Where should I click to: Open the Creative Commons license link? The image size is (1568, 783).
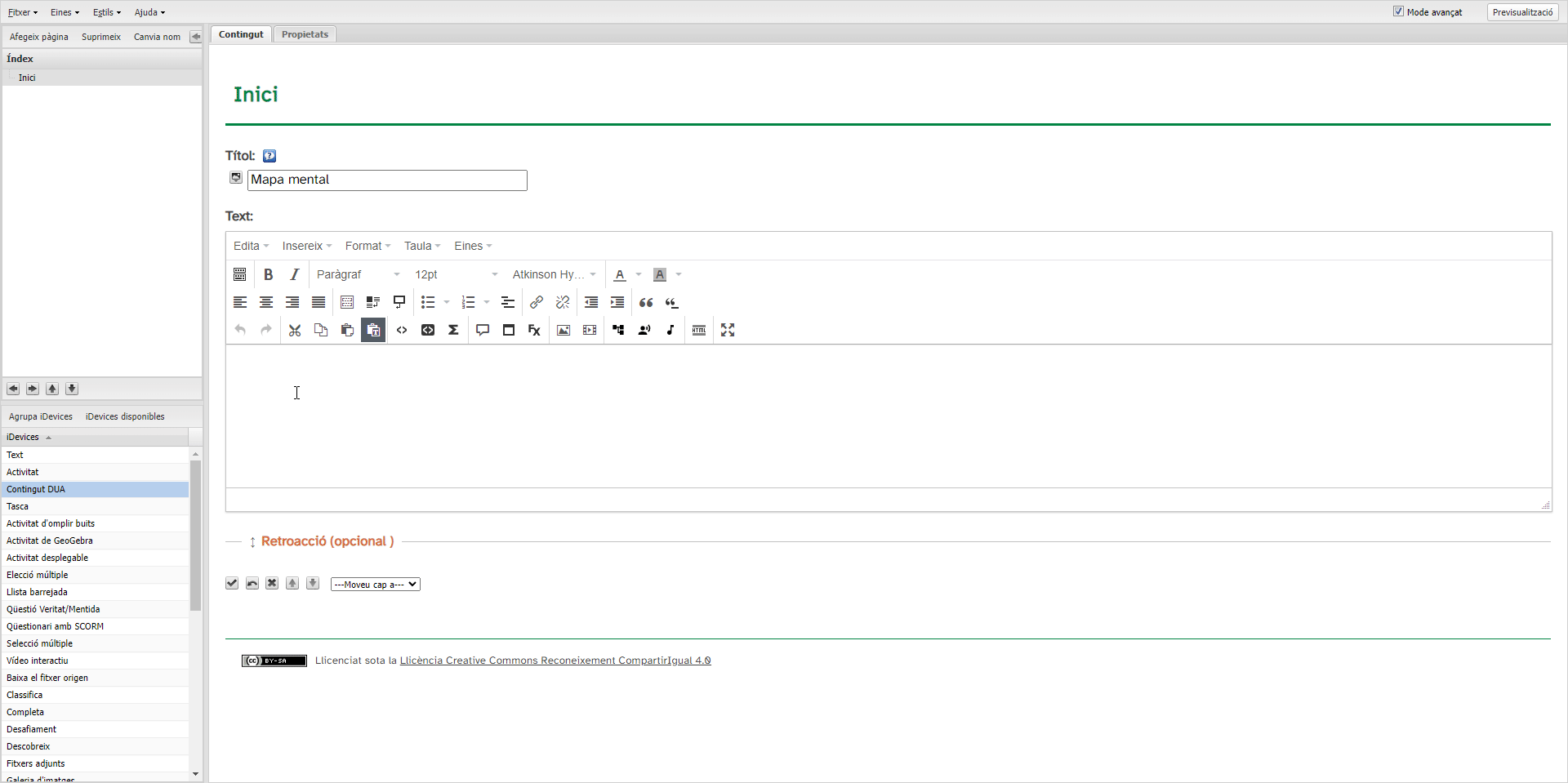point(555,661)
